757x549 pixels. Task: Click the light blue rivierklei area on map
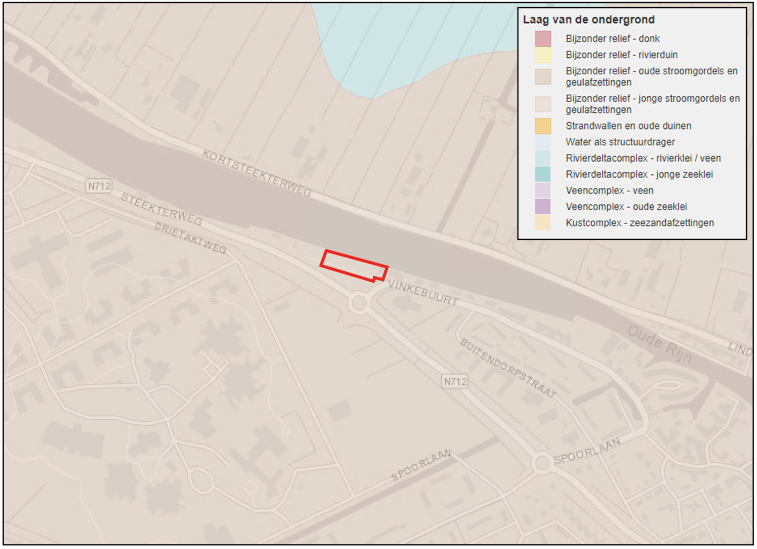(410, 43)
